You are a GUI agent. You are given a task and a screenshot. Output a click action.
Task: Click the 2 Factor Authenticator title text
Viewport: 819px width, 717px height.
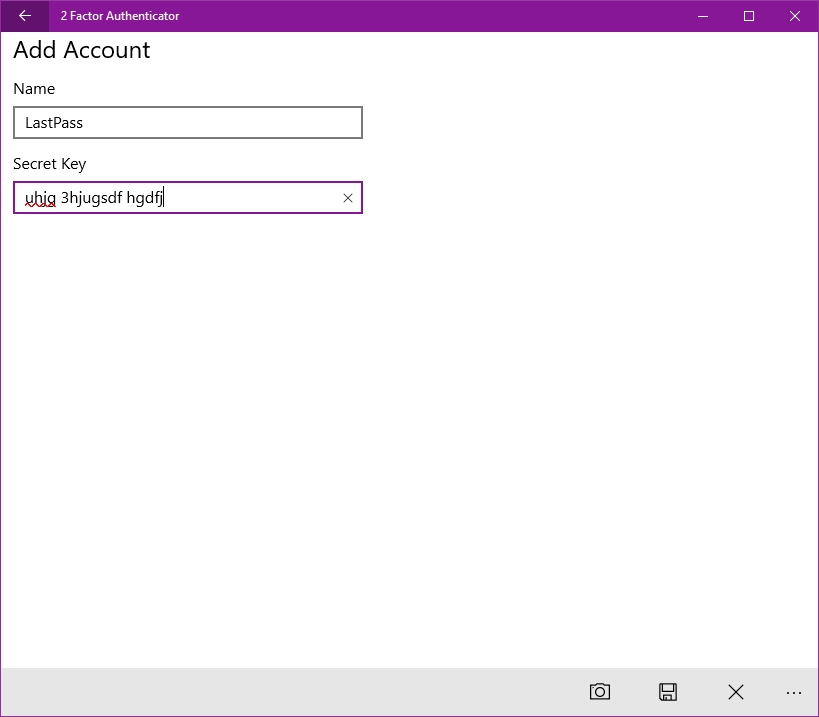(119, 16)
